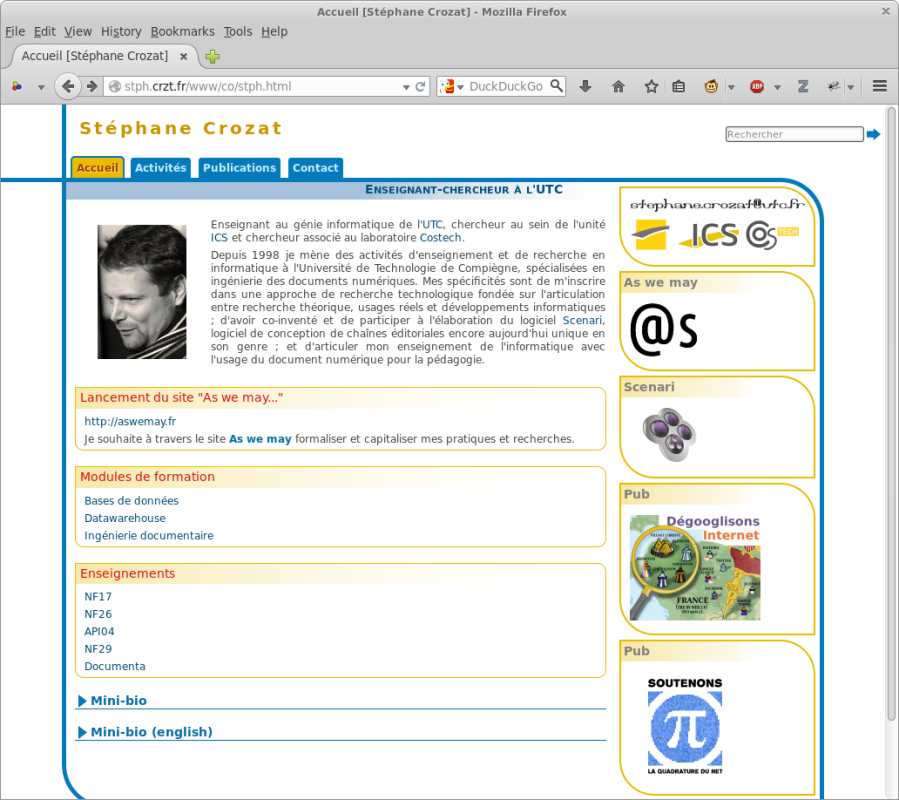Follow the Costech link in intro

(440, 237)
